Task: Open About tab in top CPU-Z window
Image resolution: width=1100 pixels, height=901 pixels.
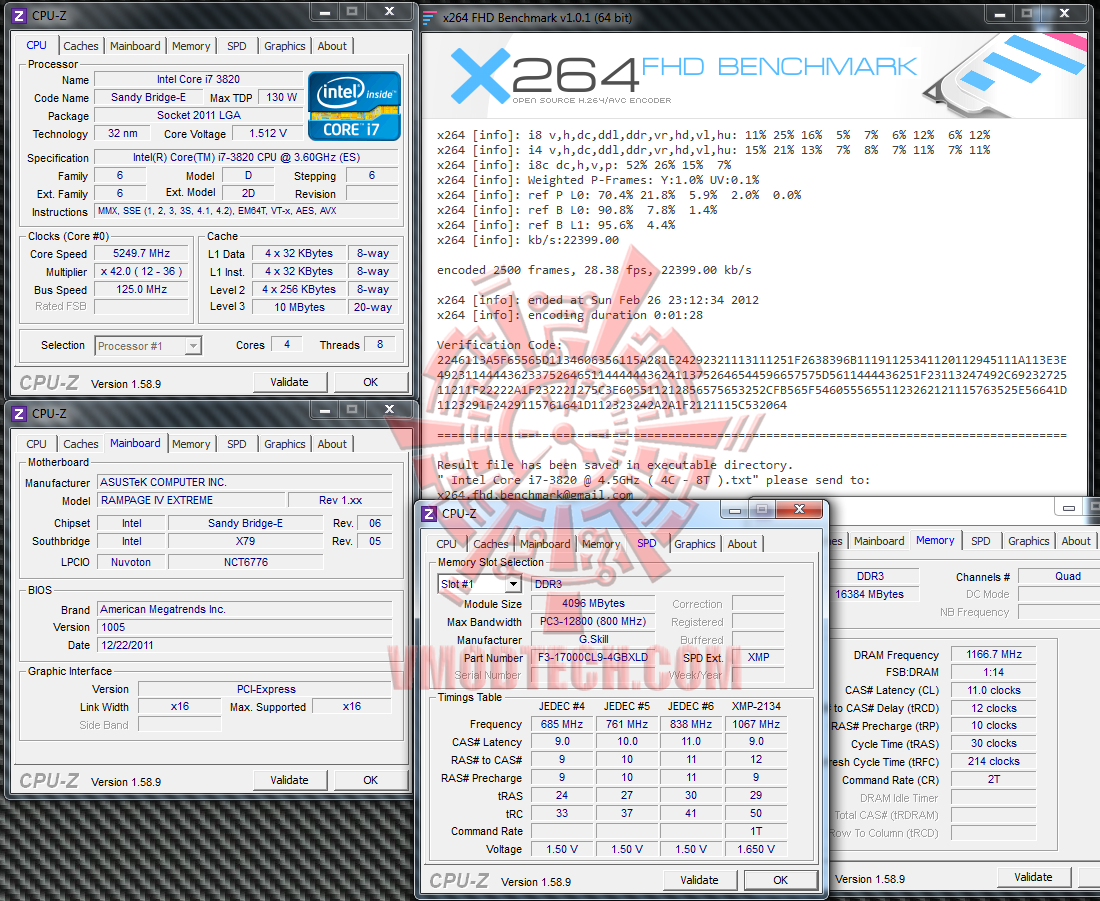Action: coord(332,46)
